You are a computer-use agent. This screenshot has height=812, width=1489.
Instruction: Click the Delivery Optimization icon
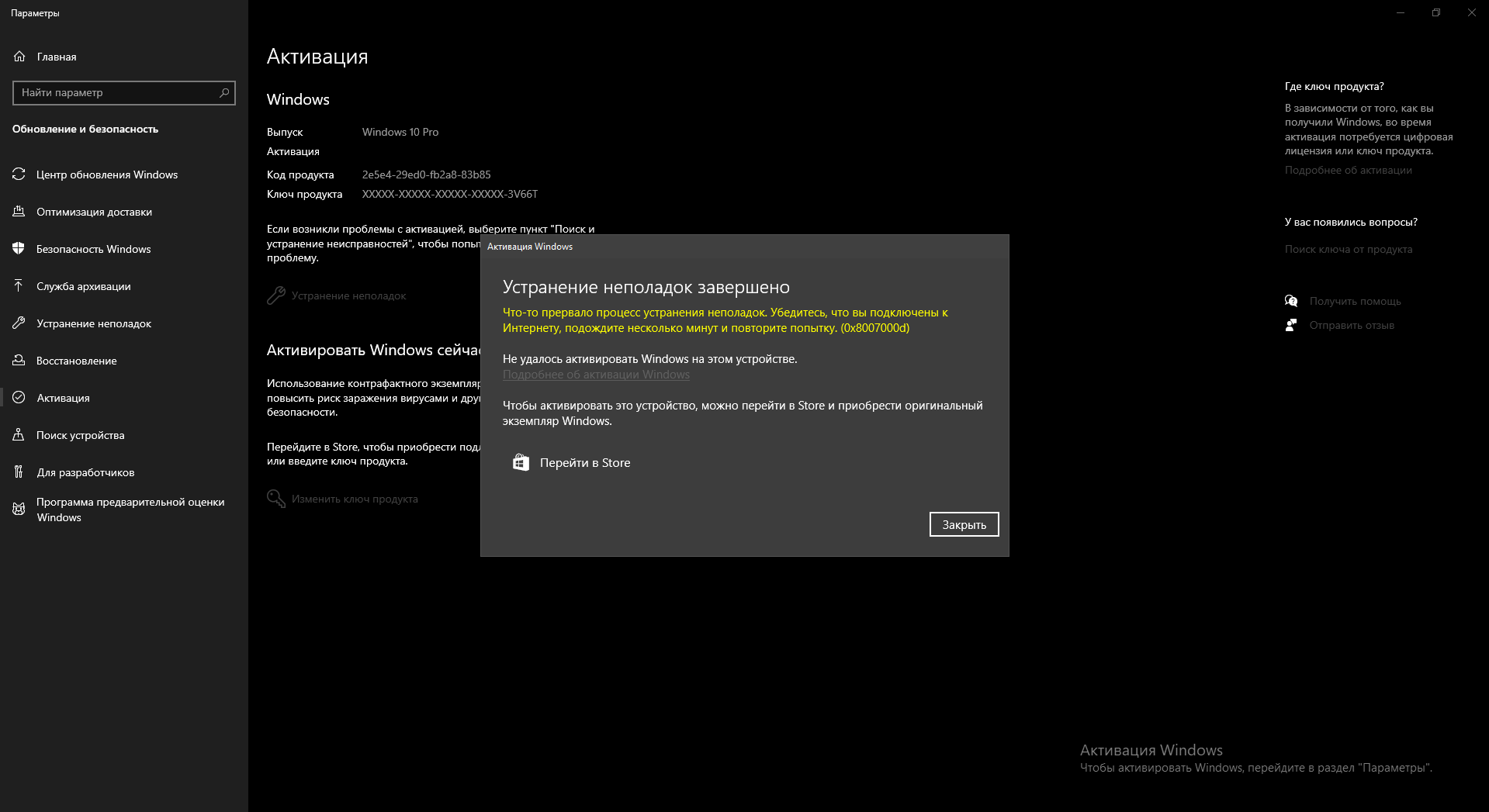[19, 212]
